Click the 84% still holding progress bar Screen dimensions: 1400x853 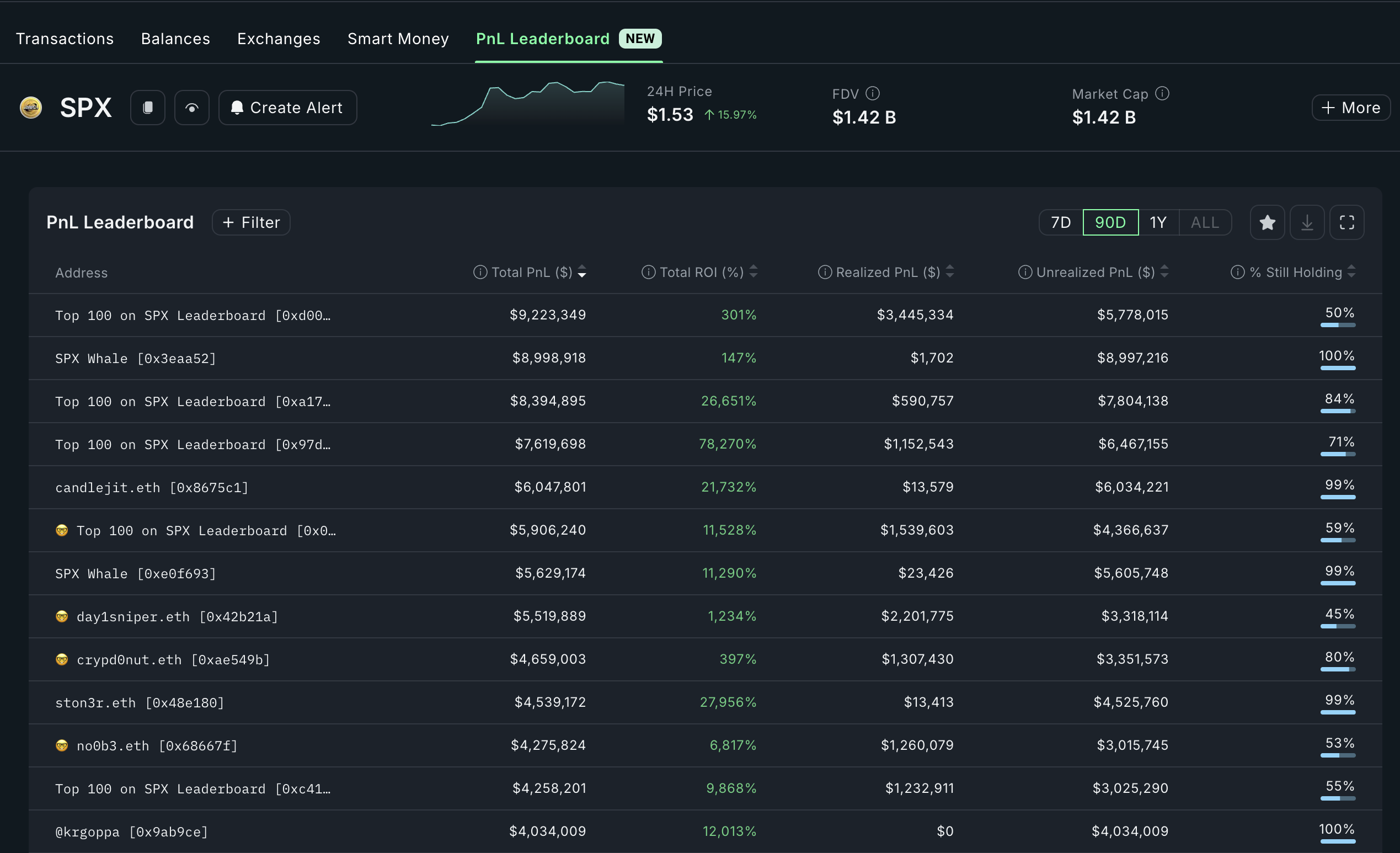coord(1338,411)
